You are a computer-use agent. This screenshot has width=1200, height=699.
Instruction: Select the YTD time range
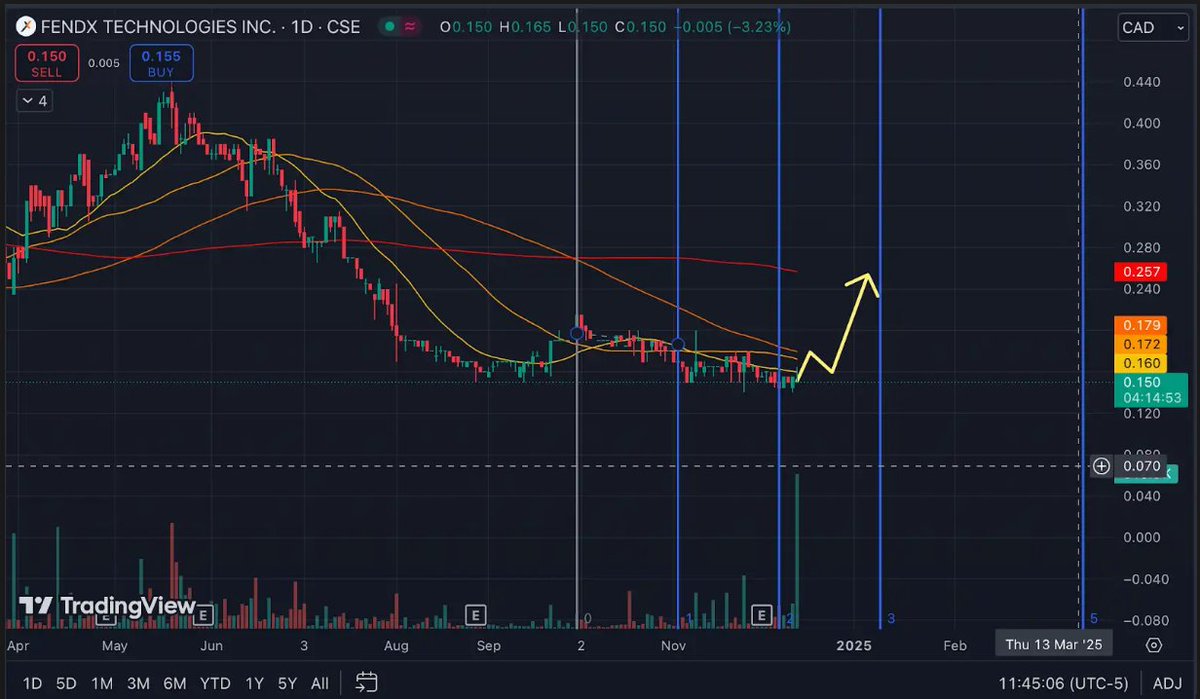(x=216, y=684)
